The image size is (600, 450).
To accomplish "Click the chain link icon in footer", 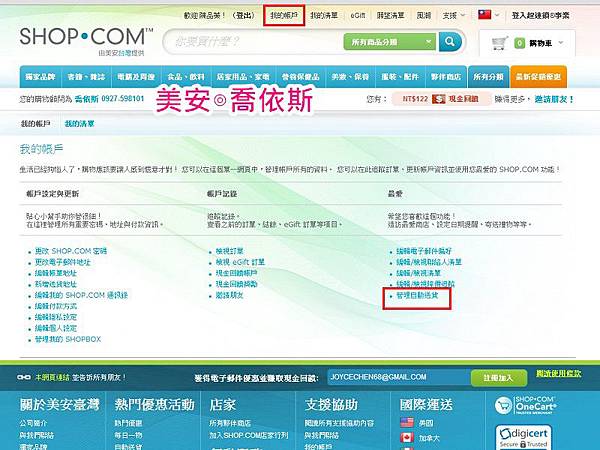I will coord(24,377).
